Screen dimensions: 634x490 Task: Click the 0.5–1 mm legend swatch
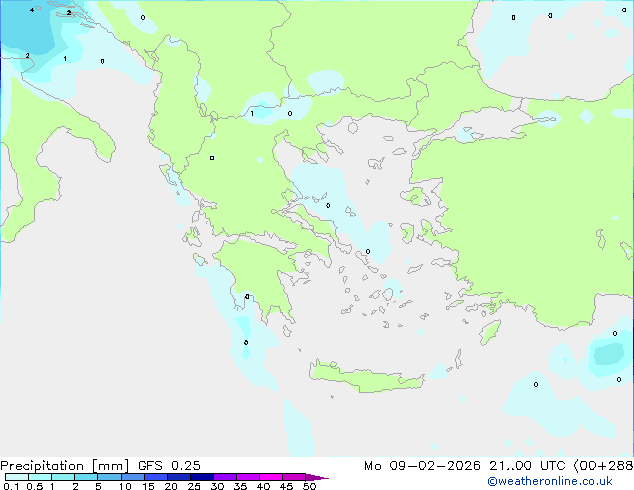(40, 477)
